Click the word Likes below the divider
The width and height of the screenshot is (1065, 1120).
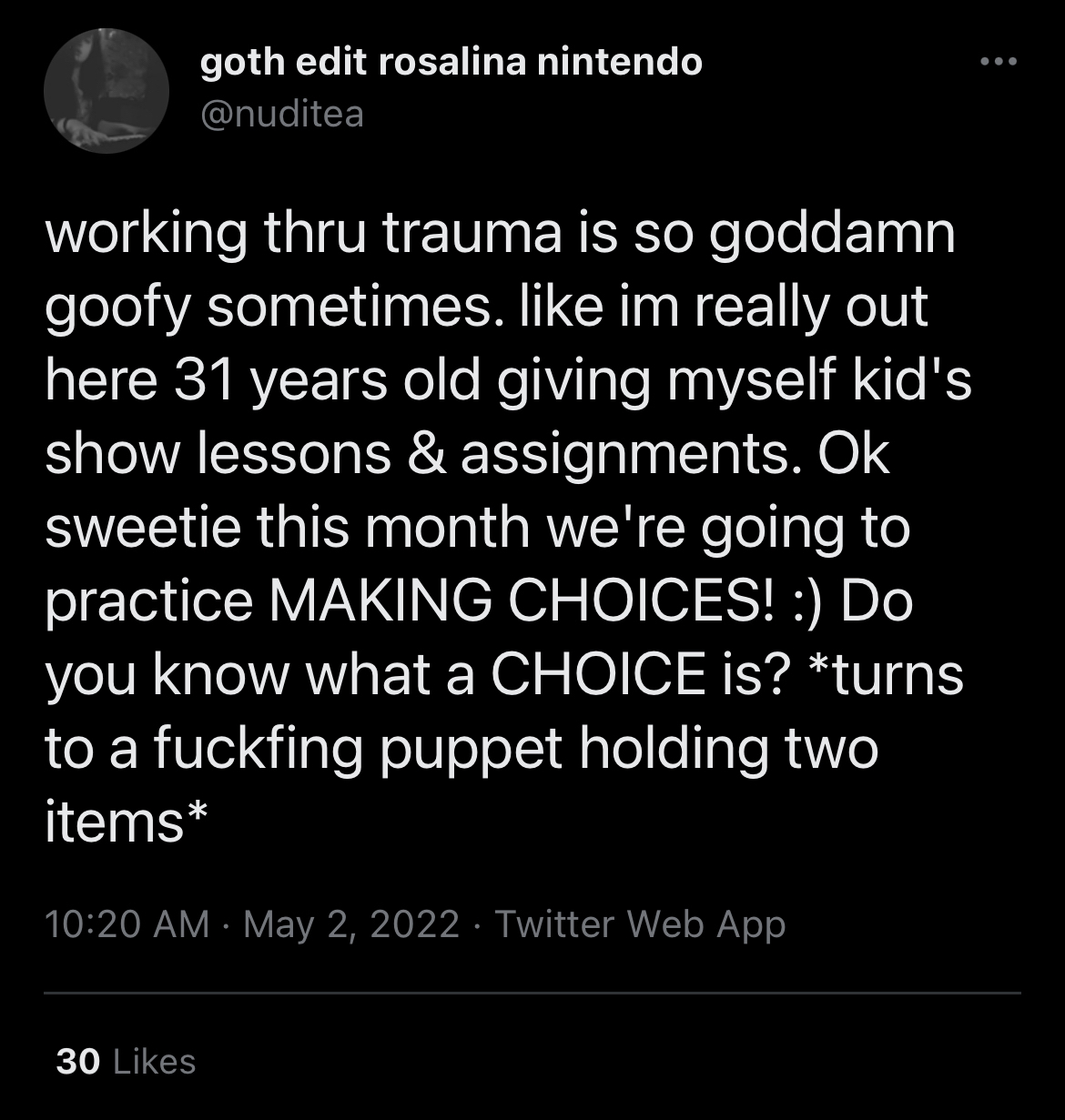155,1061
